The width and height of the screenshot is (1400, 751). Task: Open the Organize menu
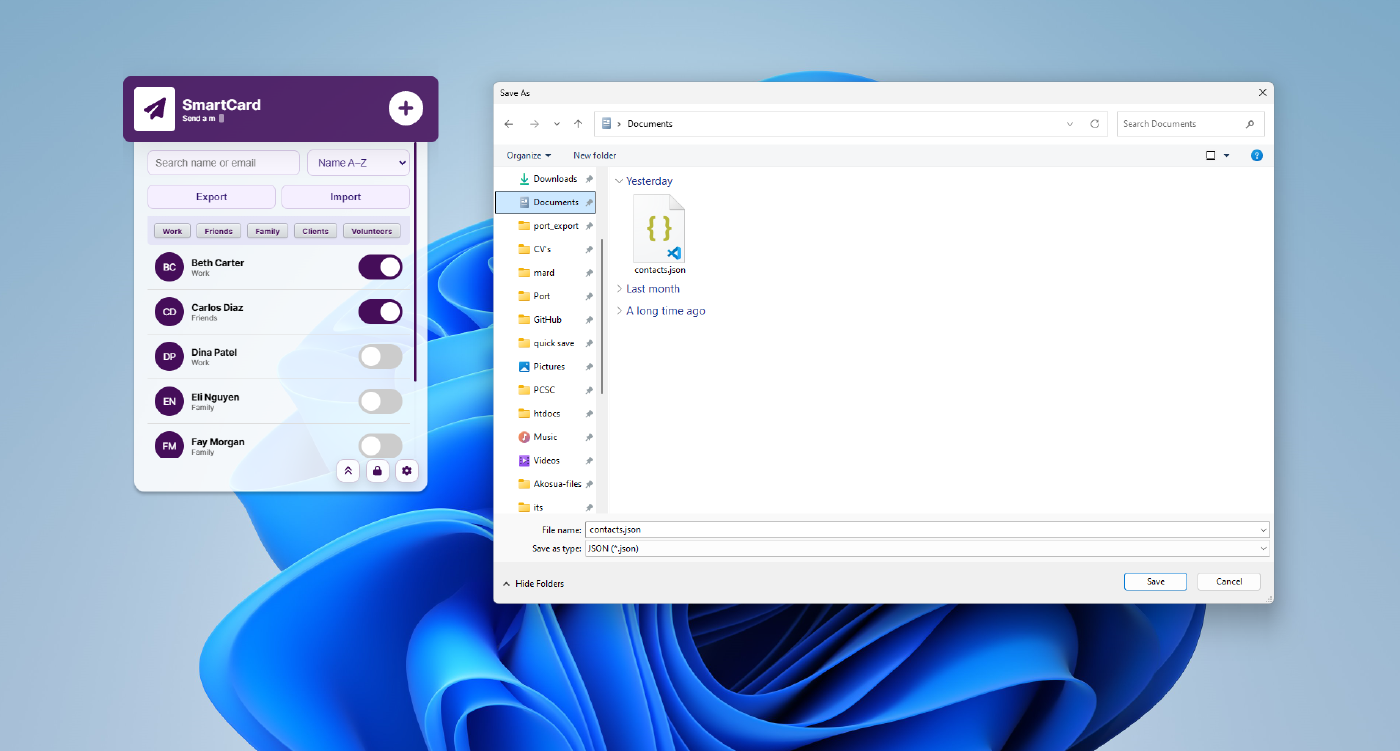point(528,156)
